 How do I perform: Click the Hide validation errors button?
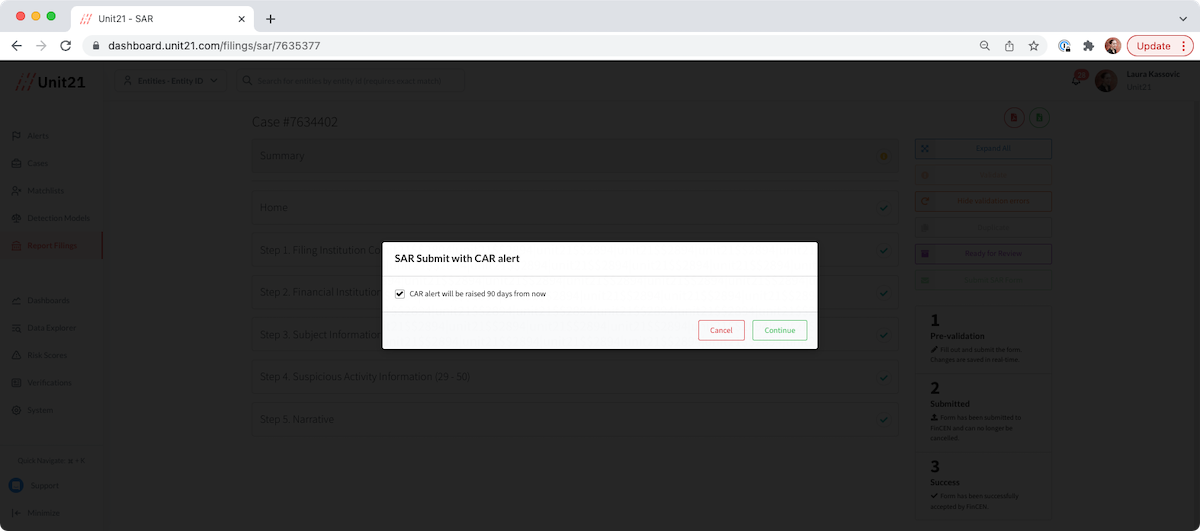pyautogui.click(x=983, y=201)
